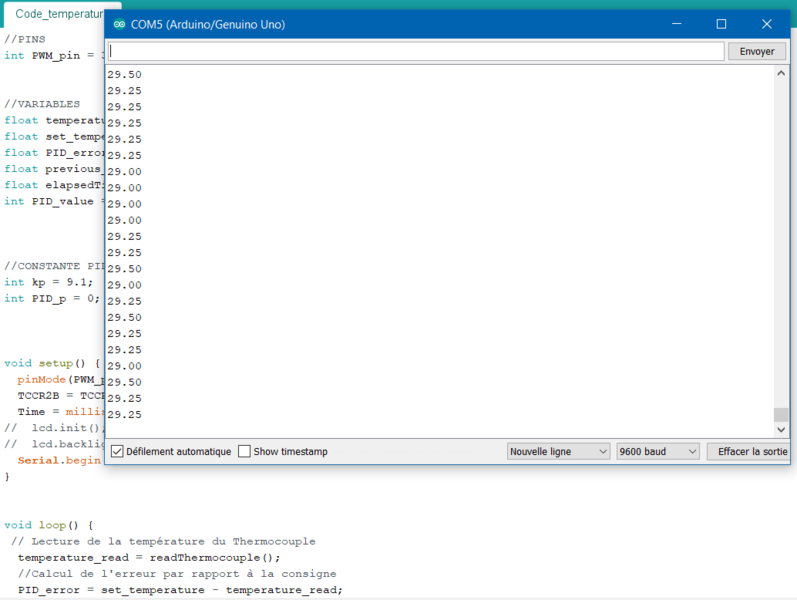This screenshot has height=600, width=797.
Task: Maximize the COM5 serial monitor window
Action: pos(721,24)
